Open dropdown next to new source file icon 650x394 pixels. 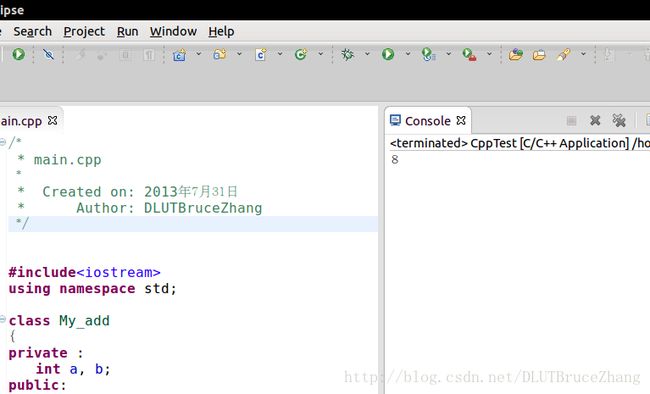click(280, 54)
